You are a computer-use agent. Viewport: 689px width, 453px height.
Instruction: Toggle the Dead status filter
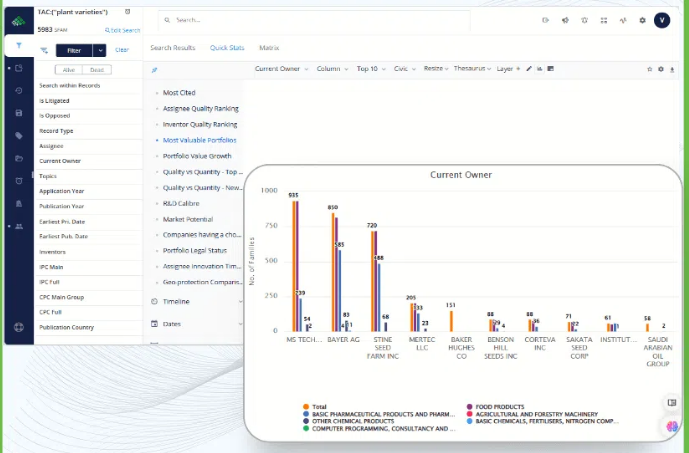coord(96,70)
